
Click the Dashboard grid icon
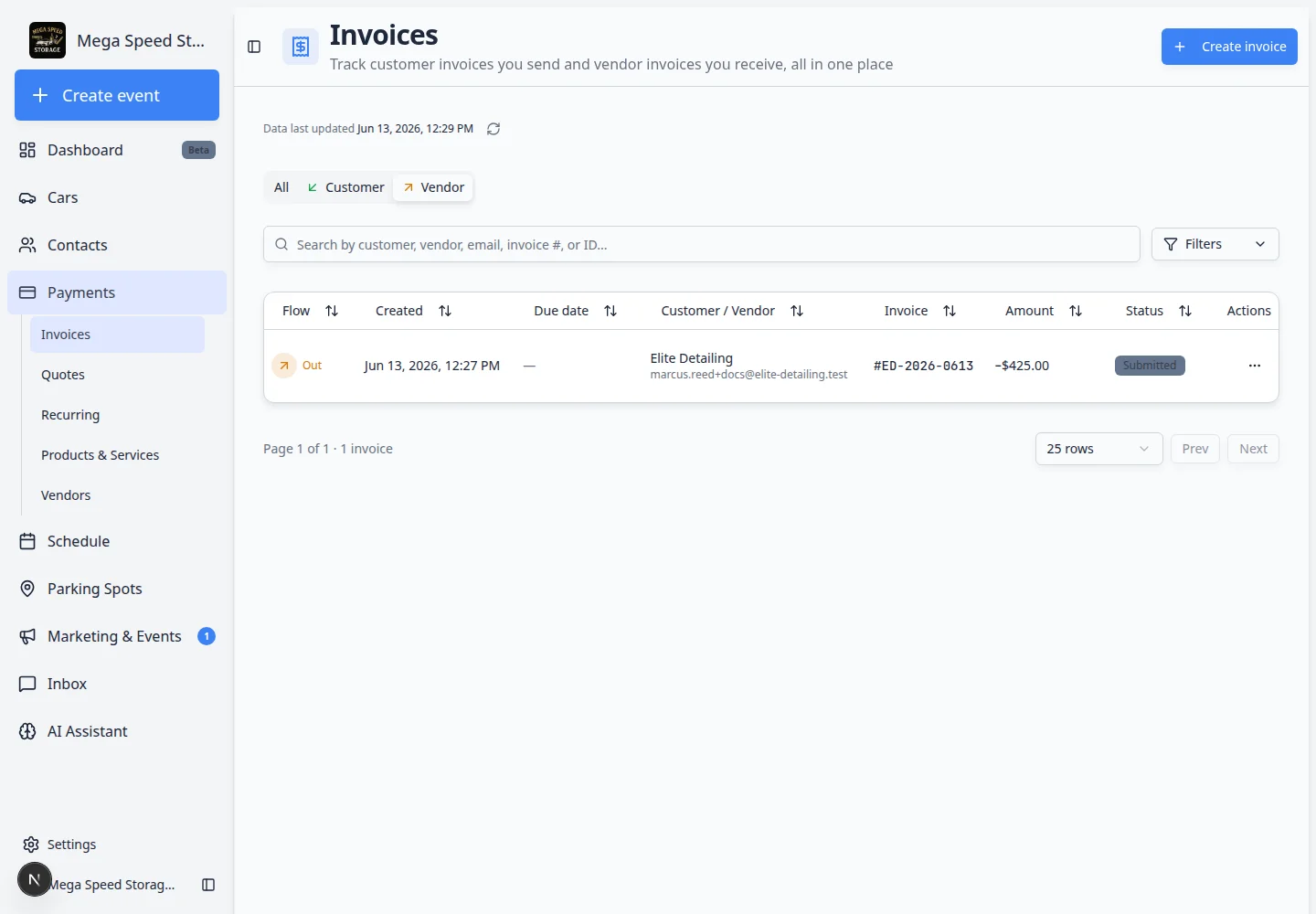(x=27, y=150)
